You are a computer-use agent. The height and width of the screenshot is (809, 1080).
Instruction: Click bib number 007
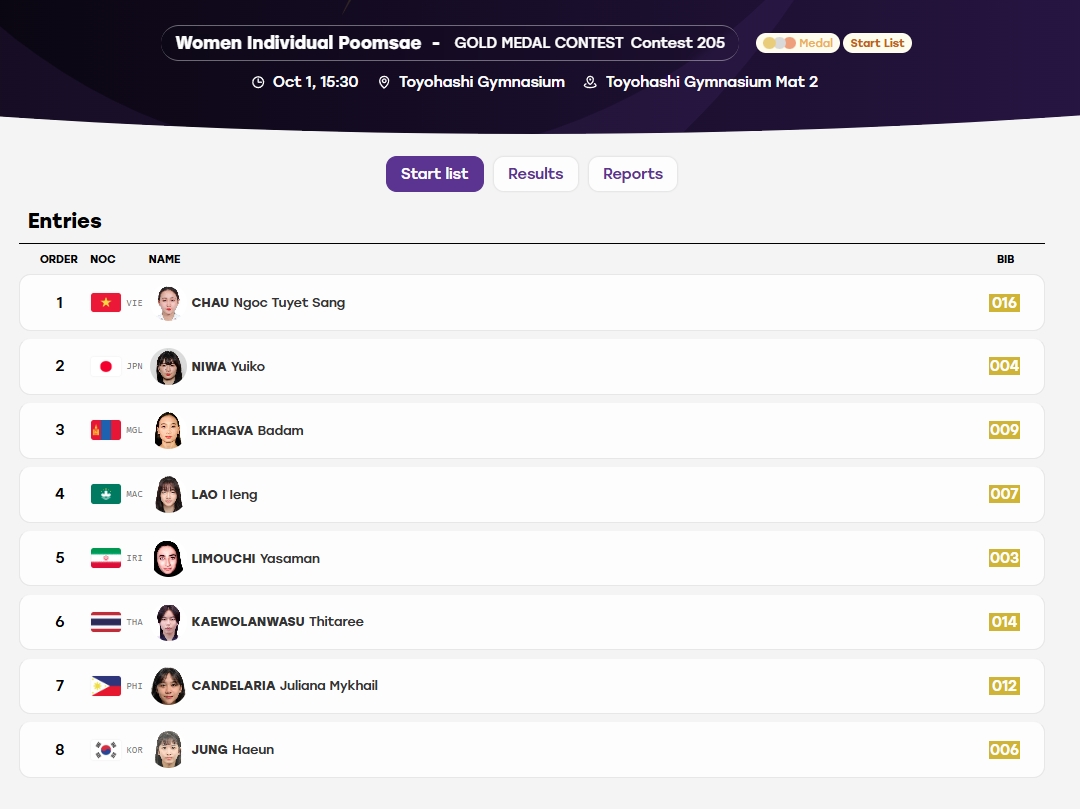(1004, 494)
